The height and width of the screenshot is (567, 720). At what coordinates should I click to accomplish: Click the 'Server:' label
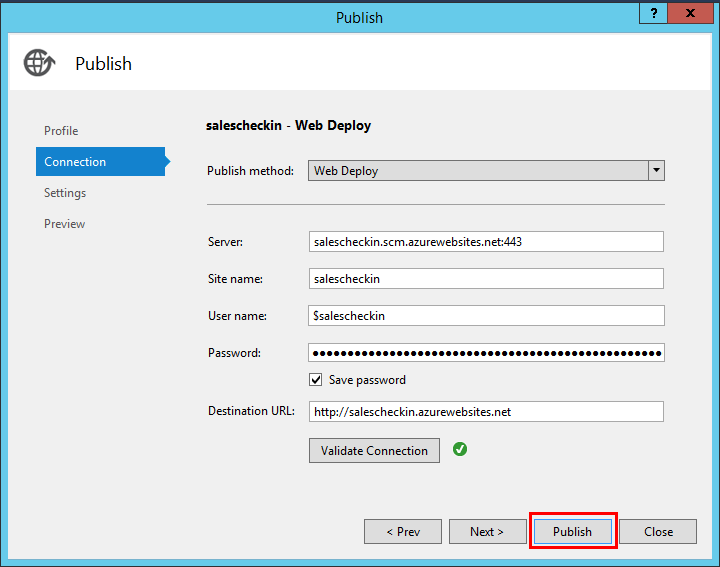tap(225, 242)
